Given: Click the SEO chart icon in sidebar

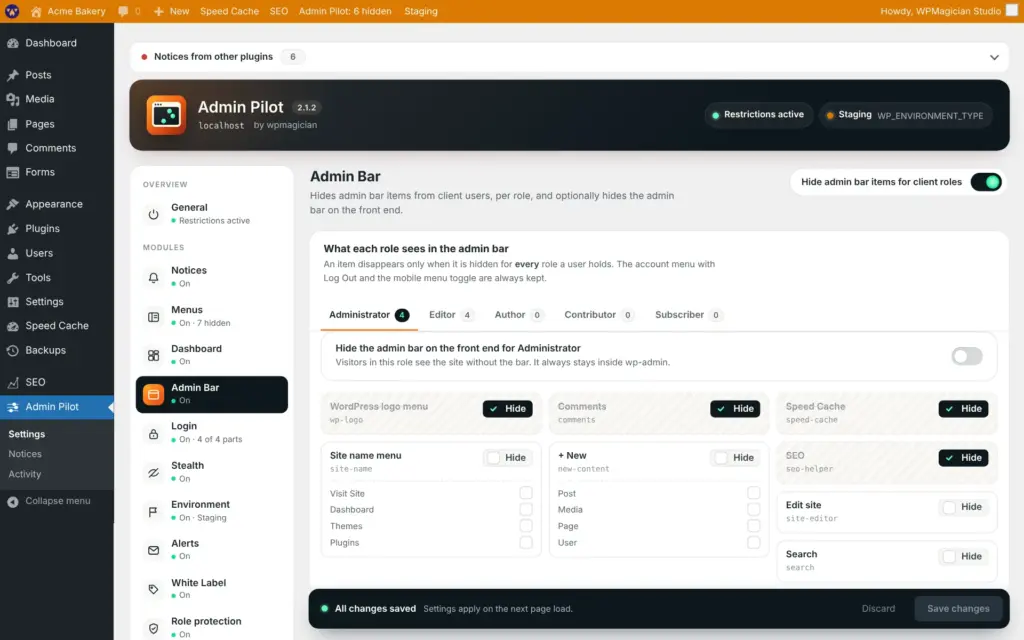Looking at the screenshot, I should [x=13, y=383].
